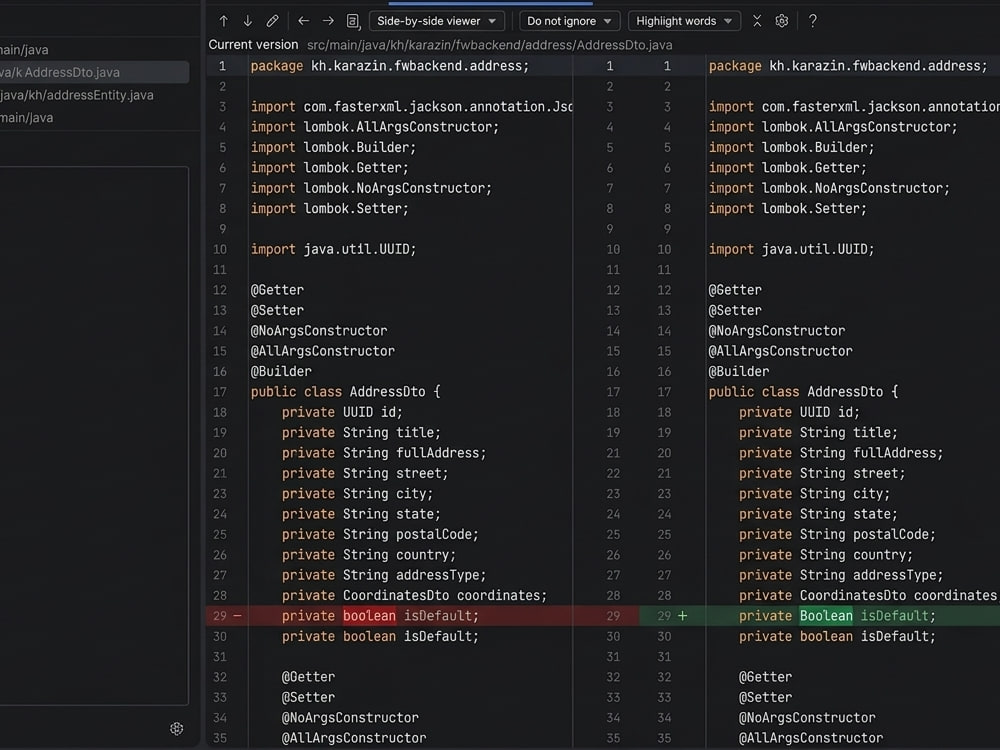Click 'private String state;' in right pane

coord(818,514)
